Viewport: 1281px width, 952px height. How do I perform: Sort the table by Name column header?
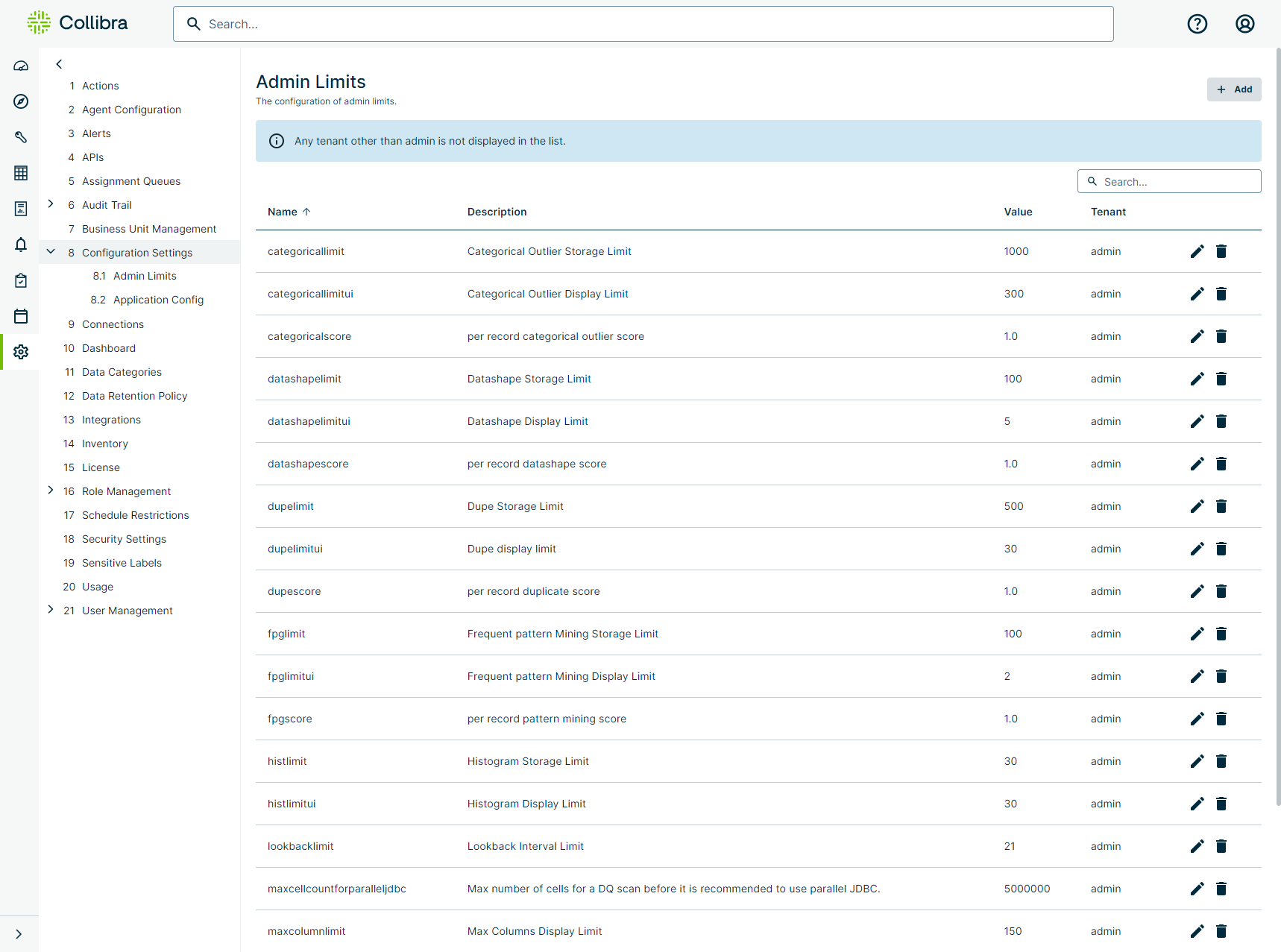[283, 212]
